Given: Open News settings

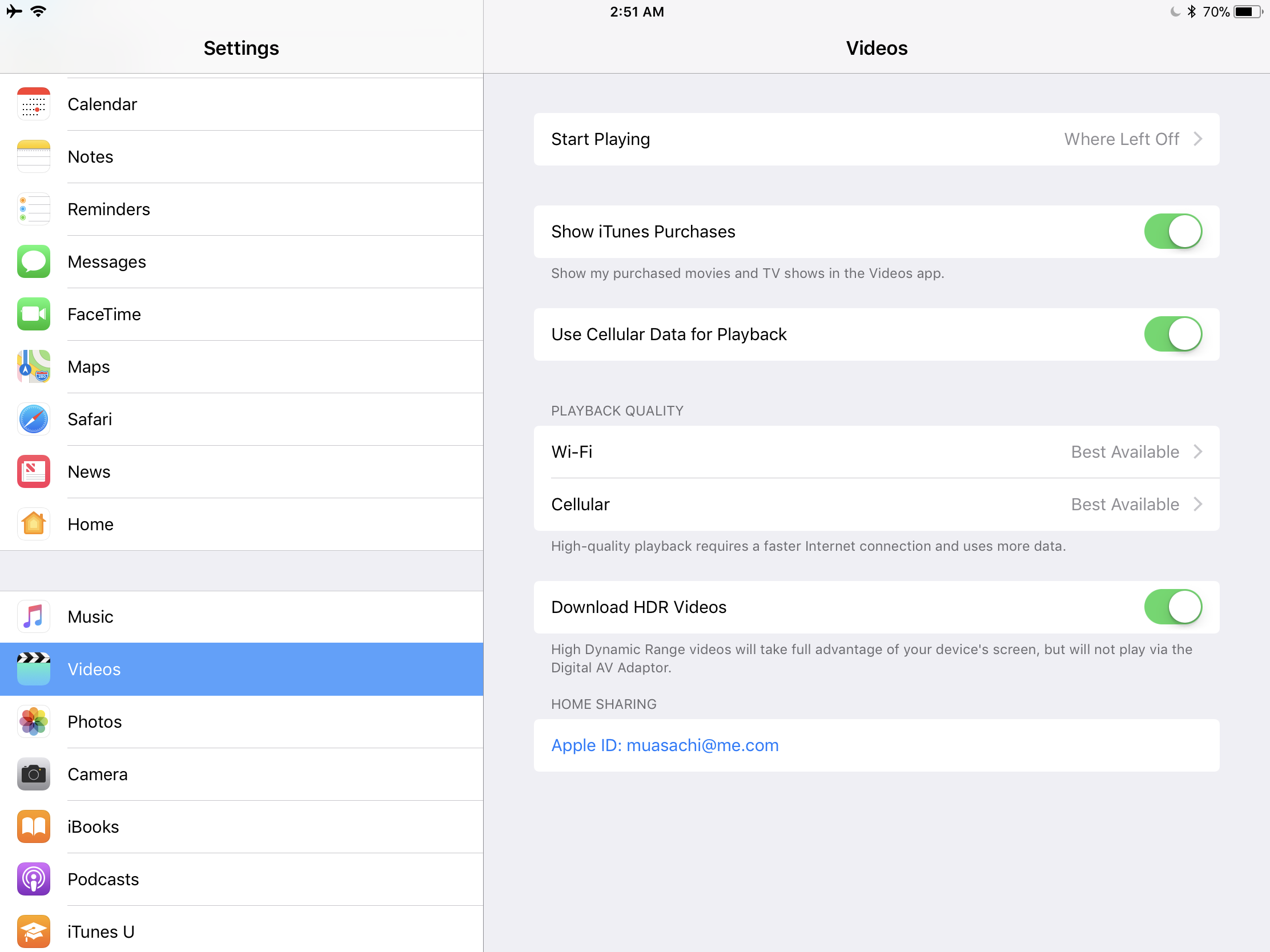Looking at the screenshot, I should pyautogui.click(x=241, y=471).
